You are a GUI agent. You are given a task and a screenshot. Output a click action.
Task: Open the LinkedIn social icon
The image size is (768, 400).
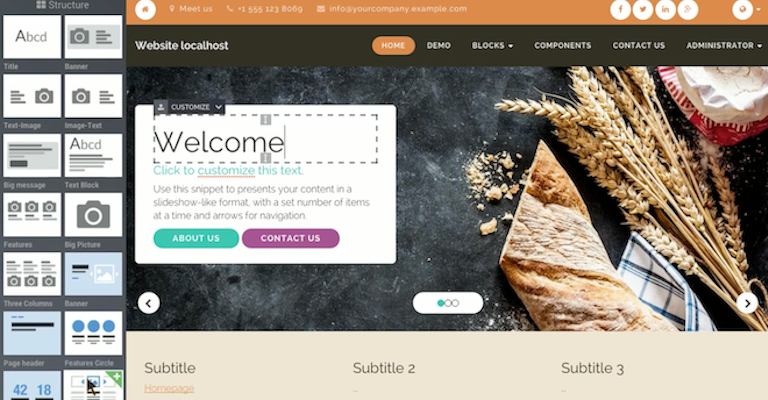tap(665, 9)
